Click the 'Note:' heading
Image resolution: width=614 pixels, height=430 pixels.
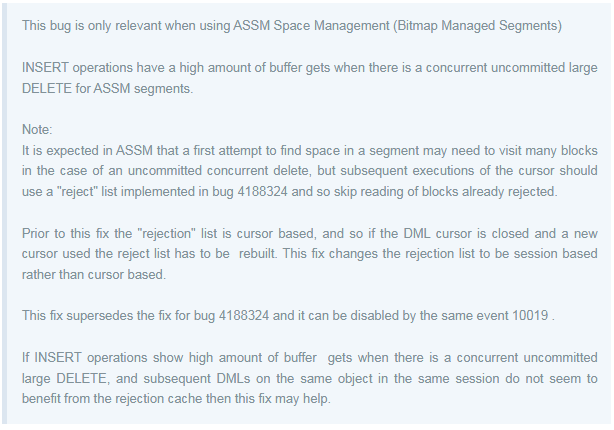(37, 129)
